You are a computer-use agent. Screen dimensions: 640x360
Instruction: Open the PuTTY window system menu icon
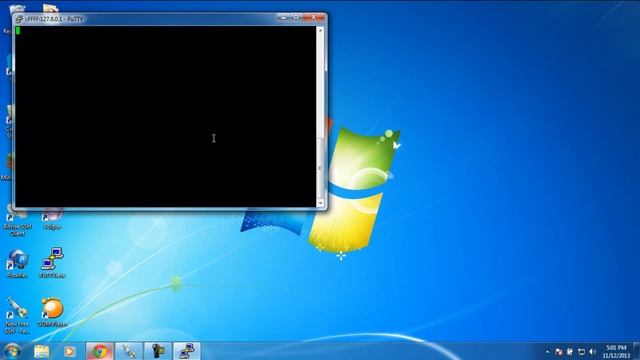tap(19, 19)
